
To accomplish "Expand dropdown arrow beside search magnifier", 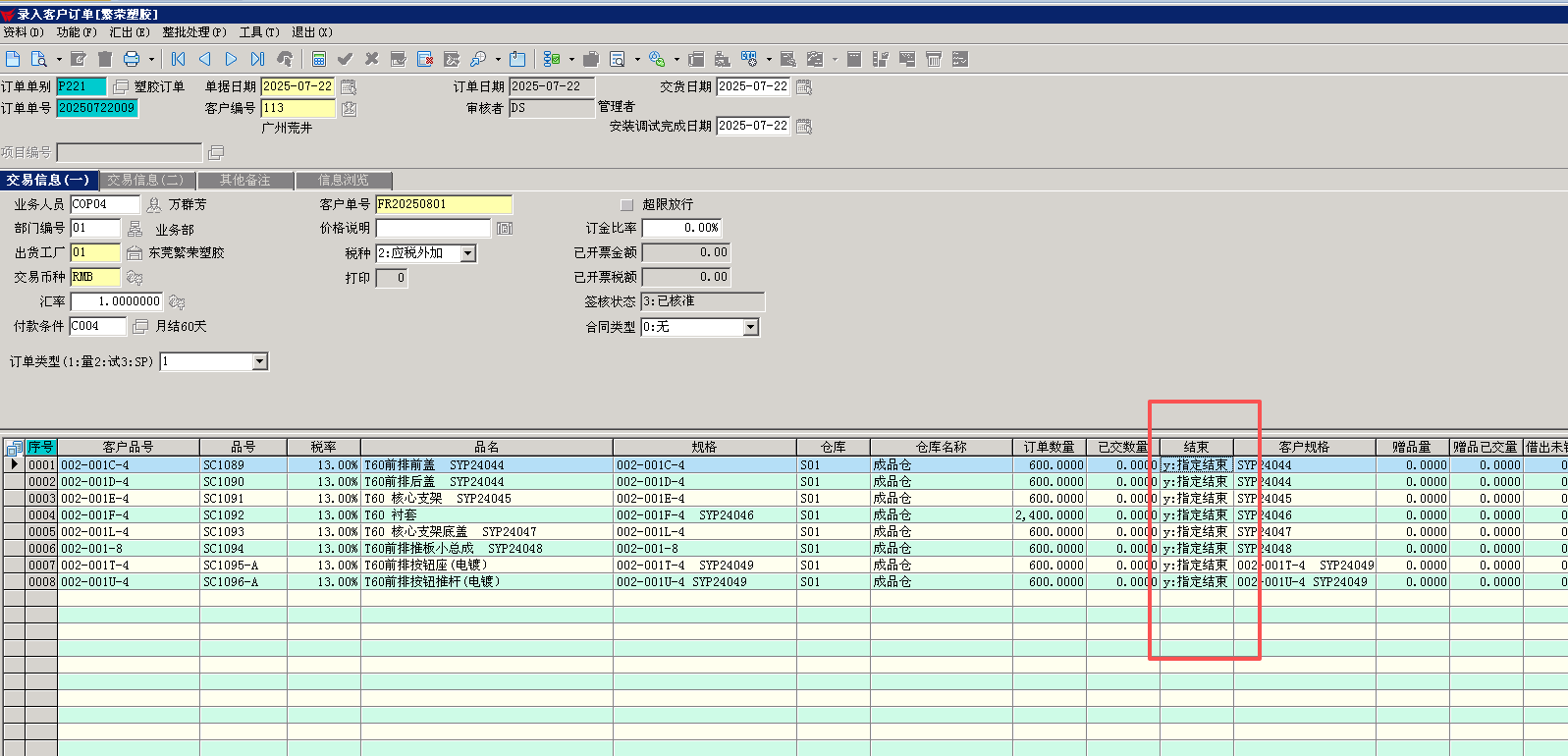I will [x=498, y=59].
